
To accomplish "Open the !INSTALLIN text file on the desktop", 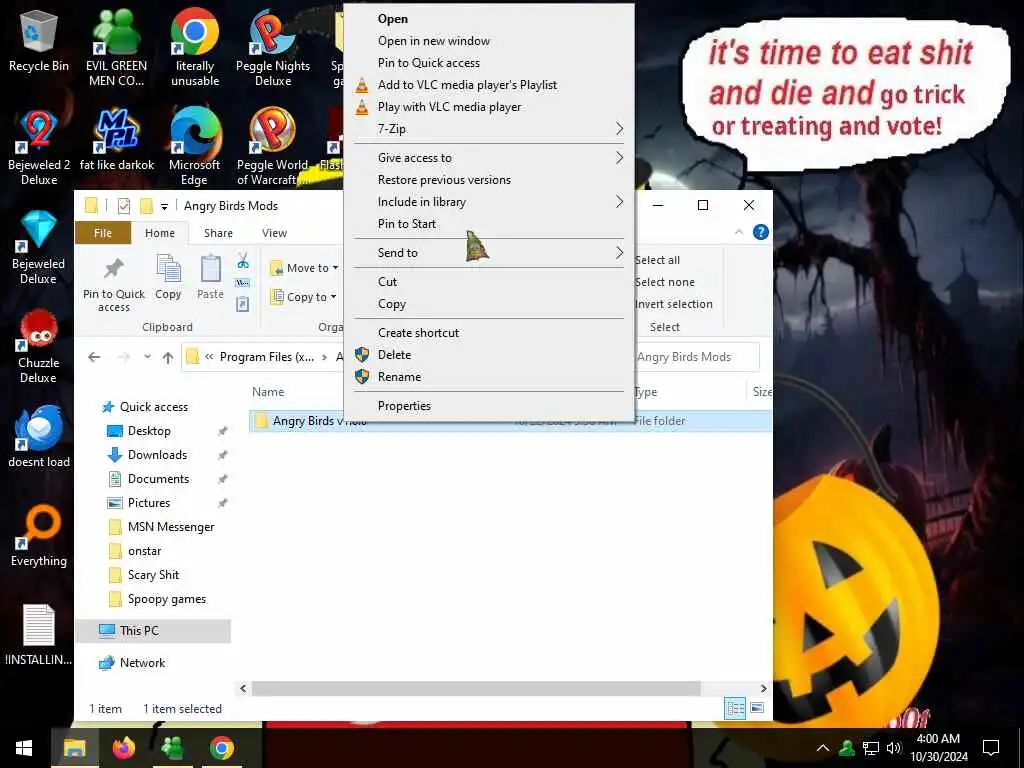I will click(39, 634).
